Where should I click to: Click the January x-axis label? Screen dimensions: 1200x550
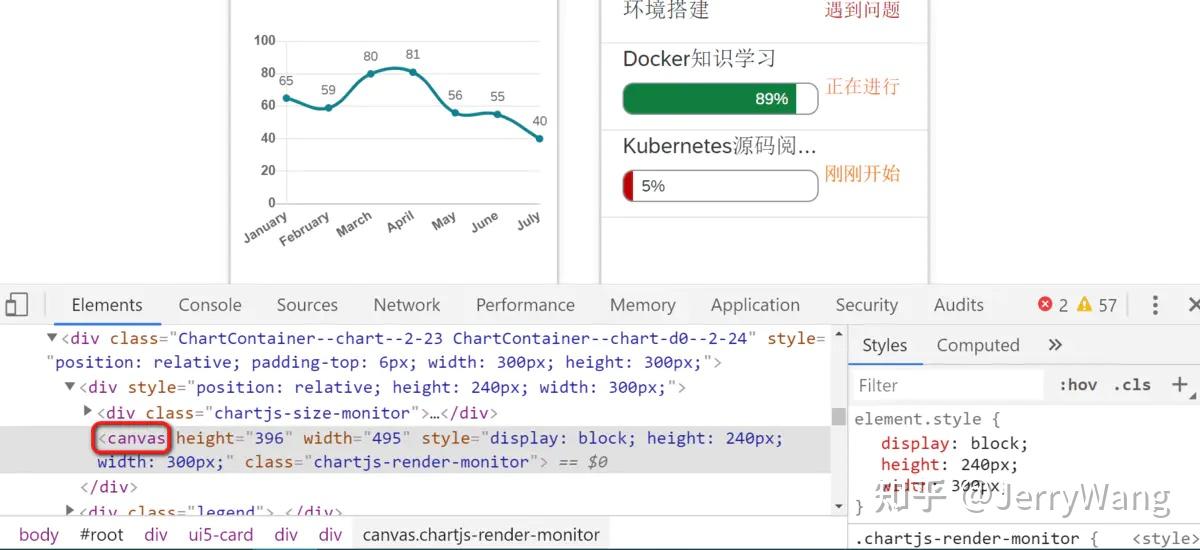click(264, 227)
